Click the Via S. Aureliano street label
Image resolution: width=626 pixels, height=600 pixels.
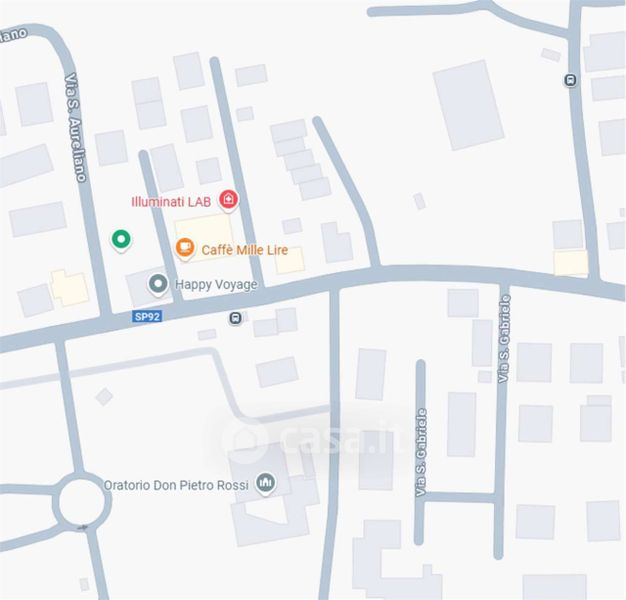click(75, 127)
